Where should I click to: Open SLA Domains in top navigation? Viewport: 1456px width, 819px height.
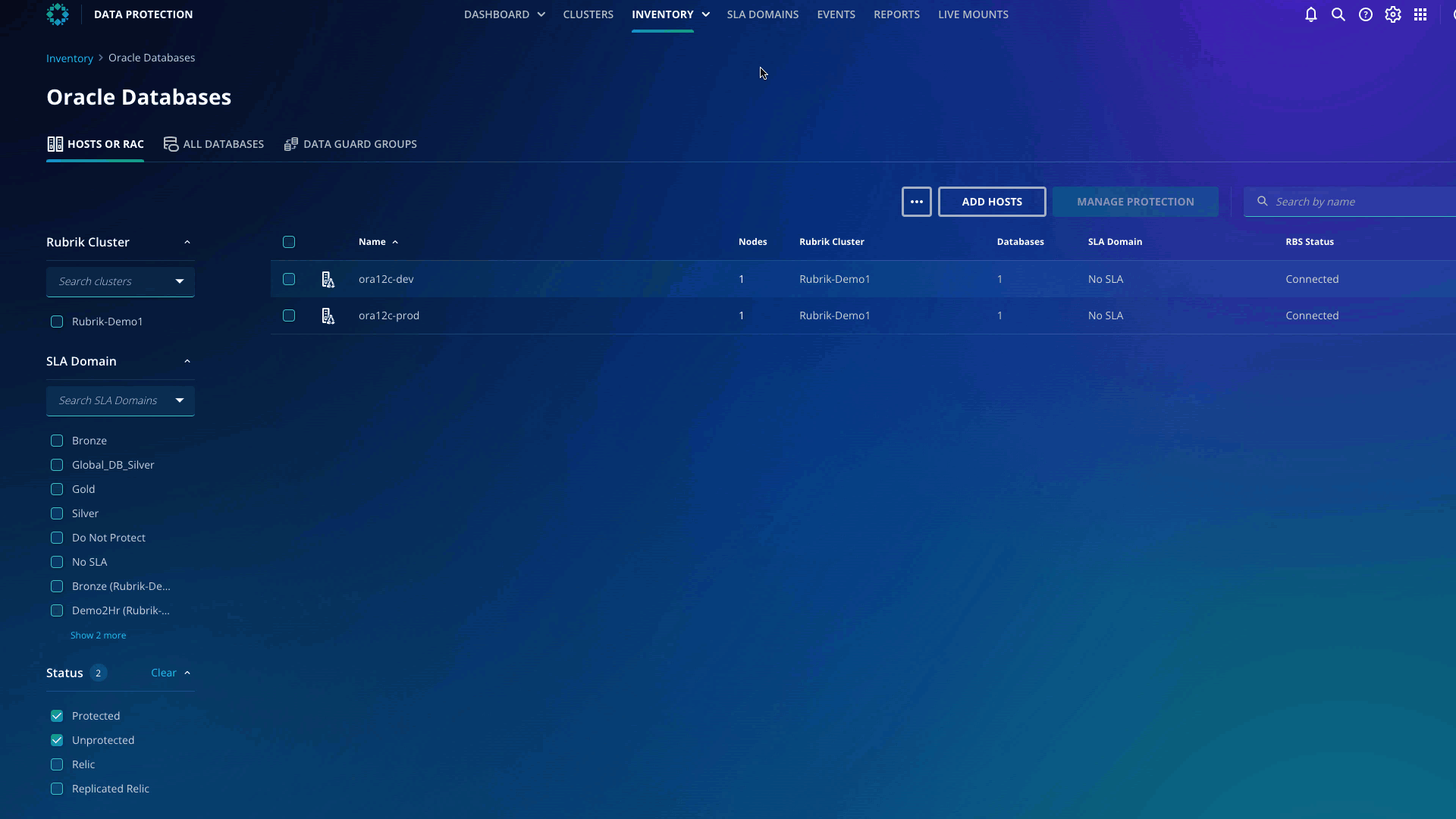[x=763, y=14]
